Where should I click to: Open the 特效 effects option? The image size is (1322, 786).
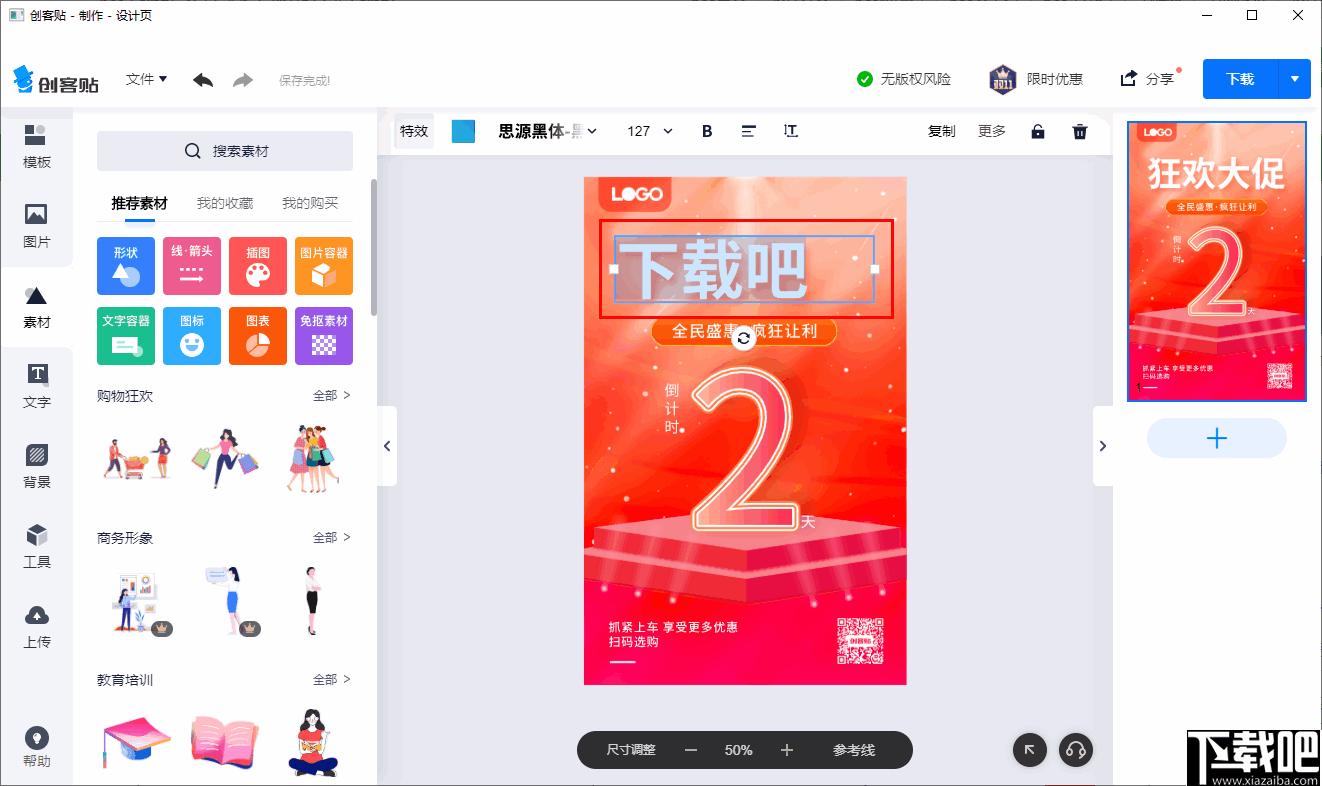point(414,131)
